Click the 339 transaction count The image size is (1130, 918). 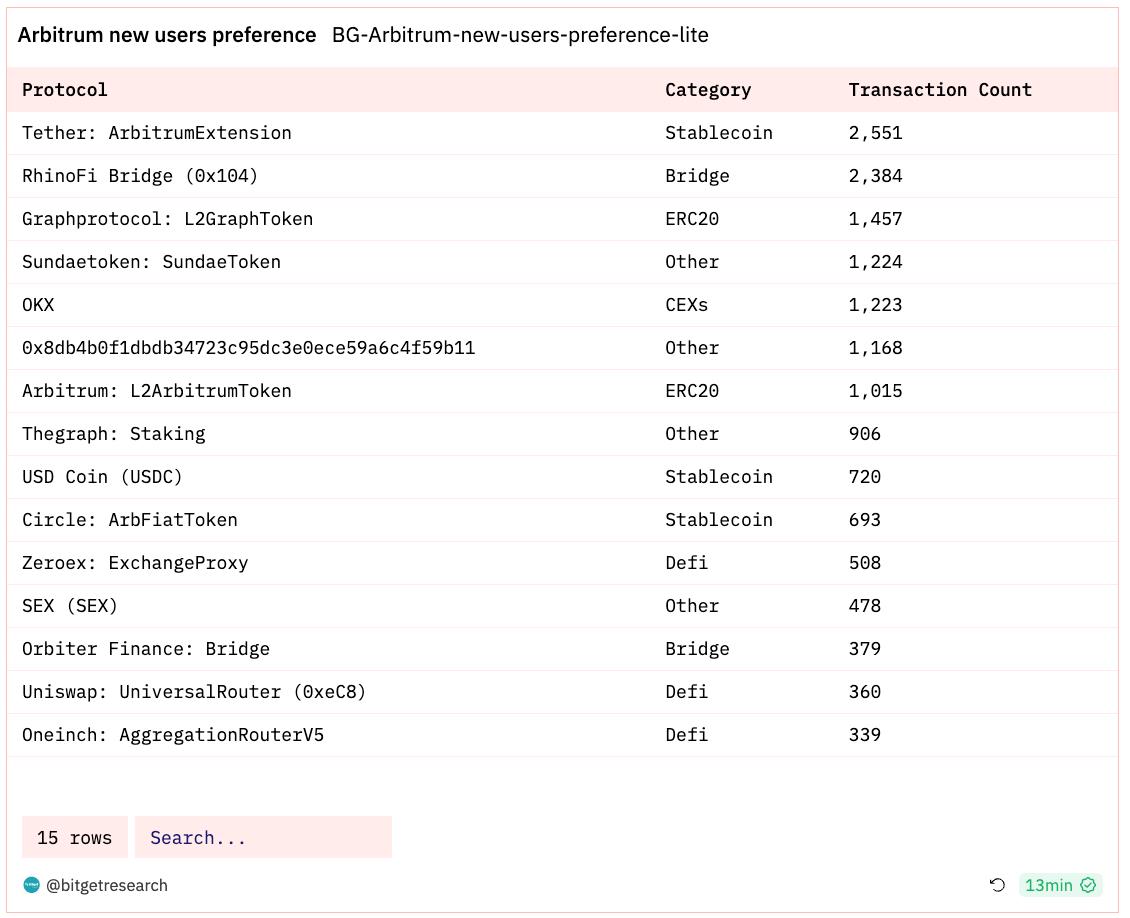click(864, 734)
